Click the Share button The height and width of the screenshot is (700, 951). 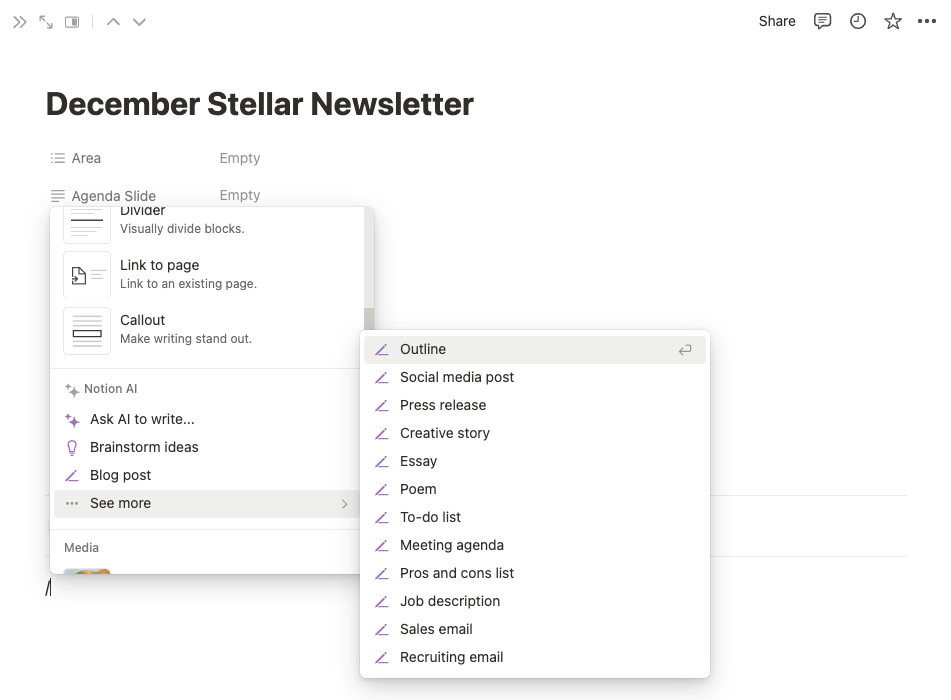coord(777,22)
